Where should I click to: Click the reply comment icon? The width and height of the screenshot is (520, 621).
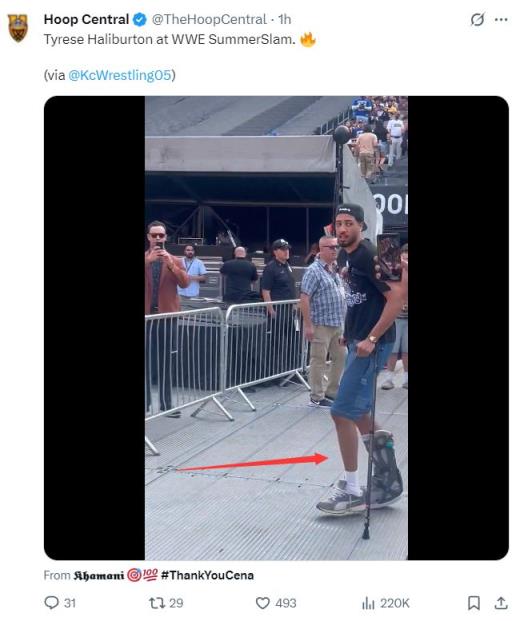pyautogui.click(x=51, y=602)
